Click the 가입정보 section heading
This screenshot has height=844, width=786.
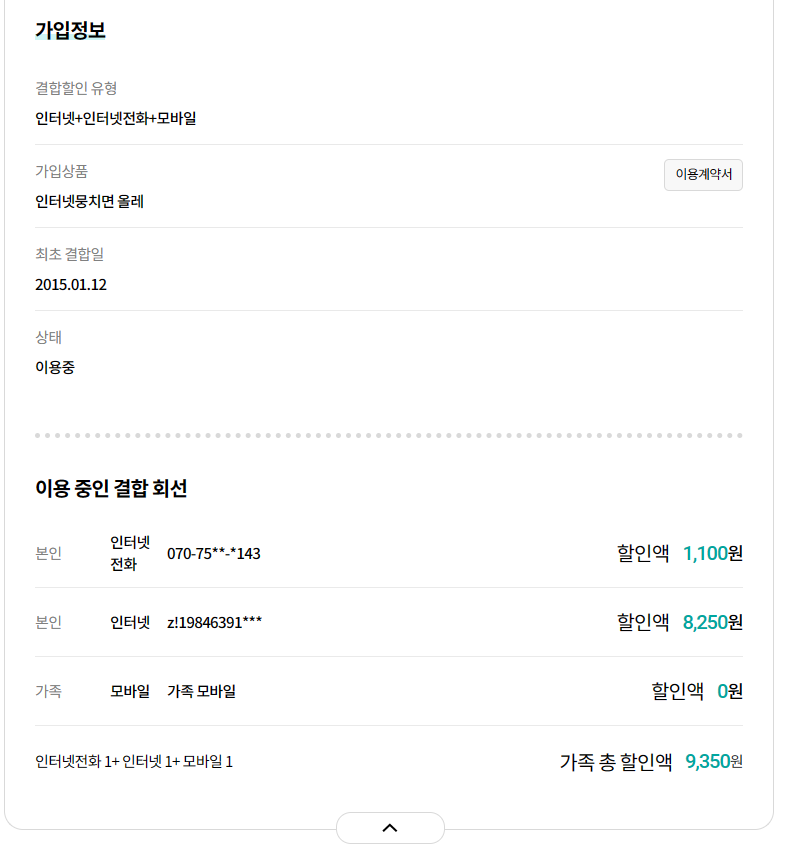(70, 30)
